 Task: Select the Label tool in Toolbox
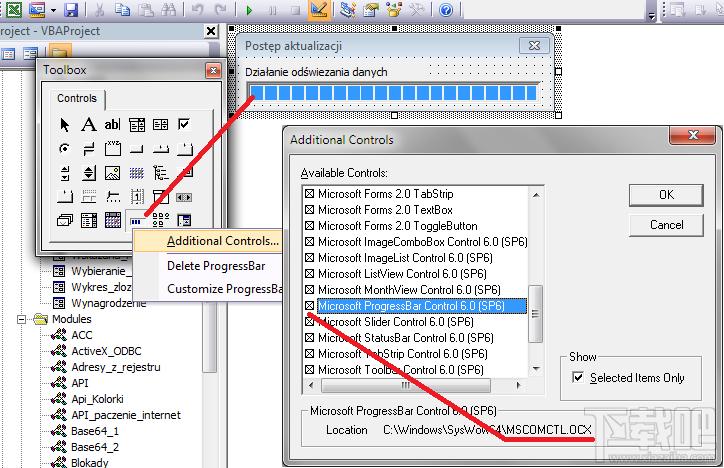88,125
